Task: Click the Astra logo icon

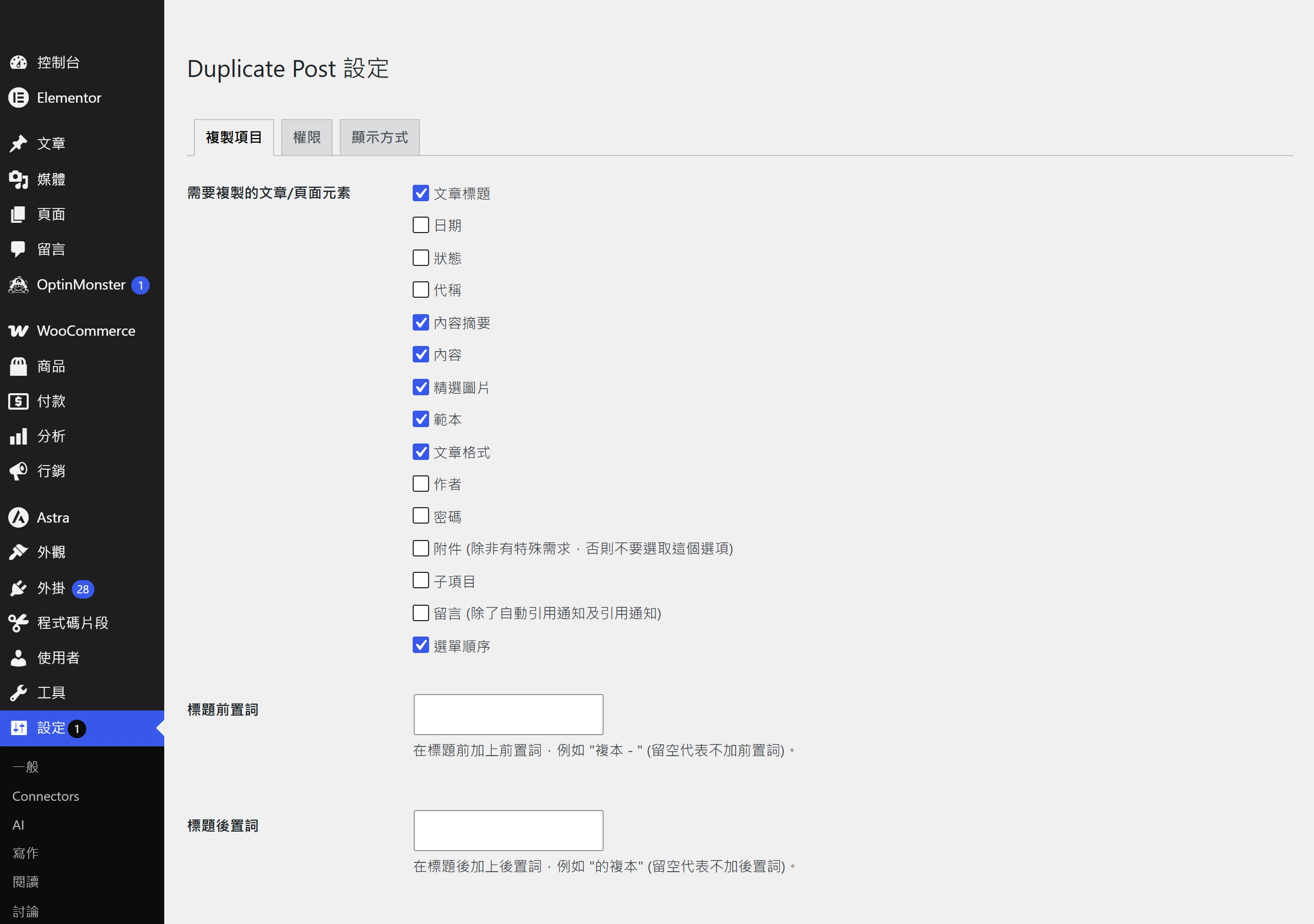Action: tap(18, 517)
